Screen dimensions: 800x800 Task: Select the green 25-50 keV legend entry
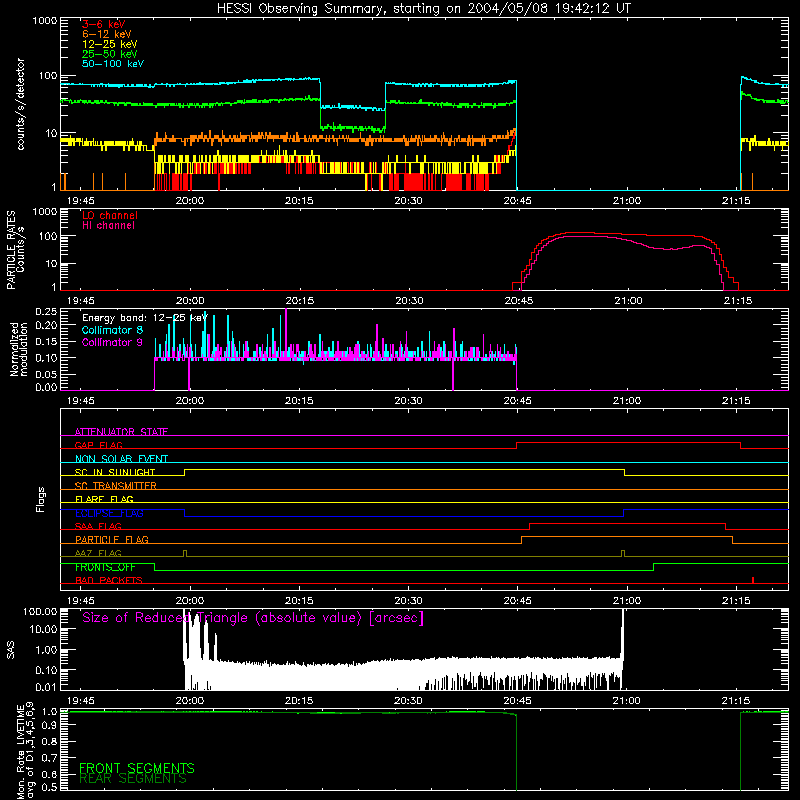(110, 54)
